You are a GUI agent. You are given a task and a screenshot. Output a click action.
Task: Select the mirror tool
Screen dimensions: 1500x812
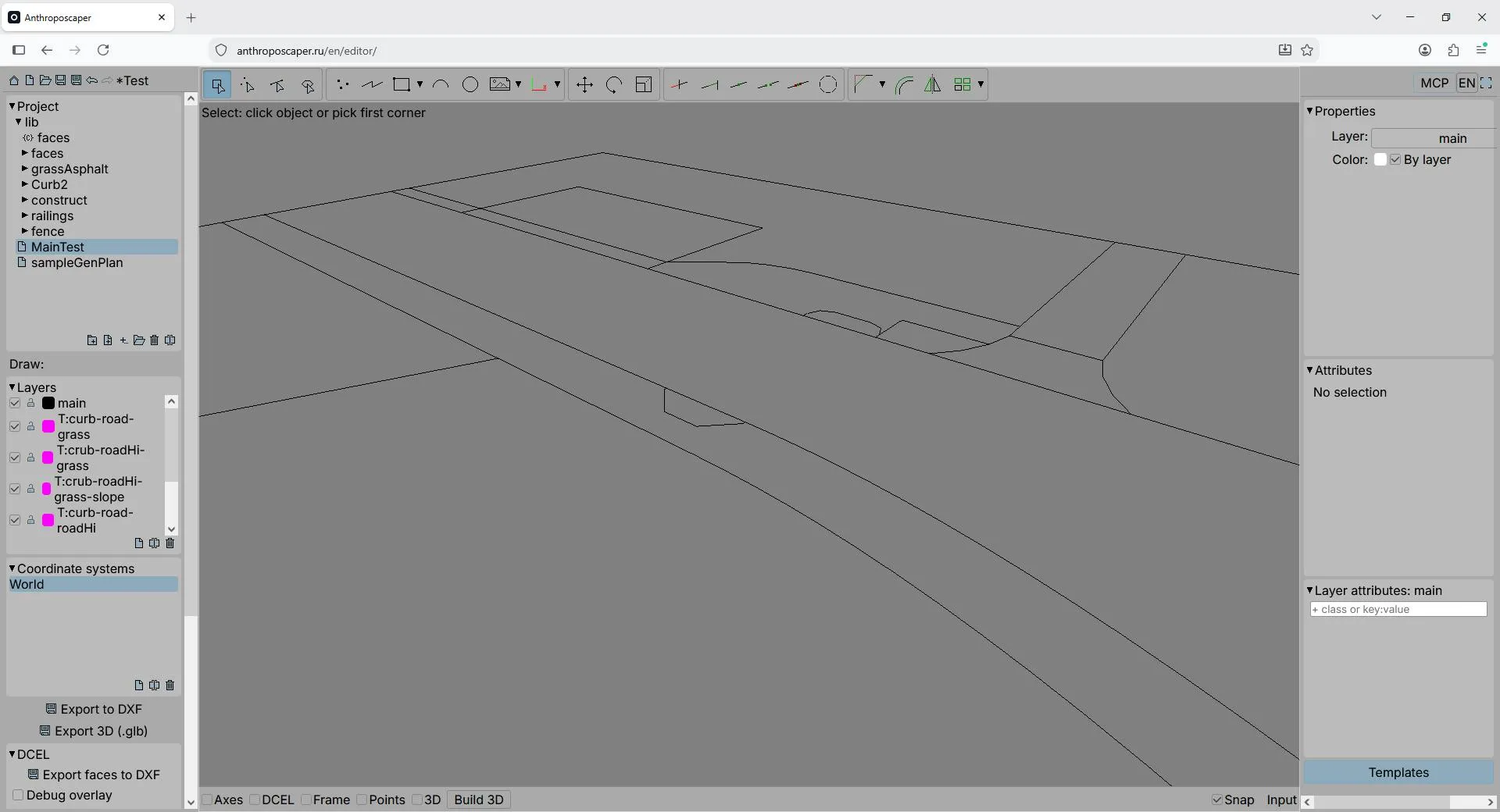click(933, 84)
